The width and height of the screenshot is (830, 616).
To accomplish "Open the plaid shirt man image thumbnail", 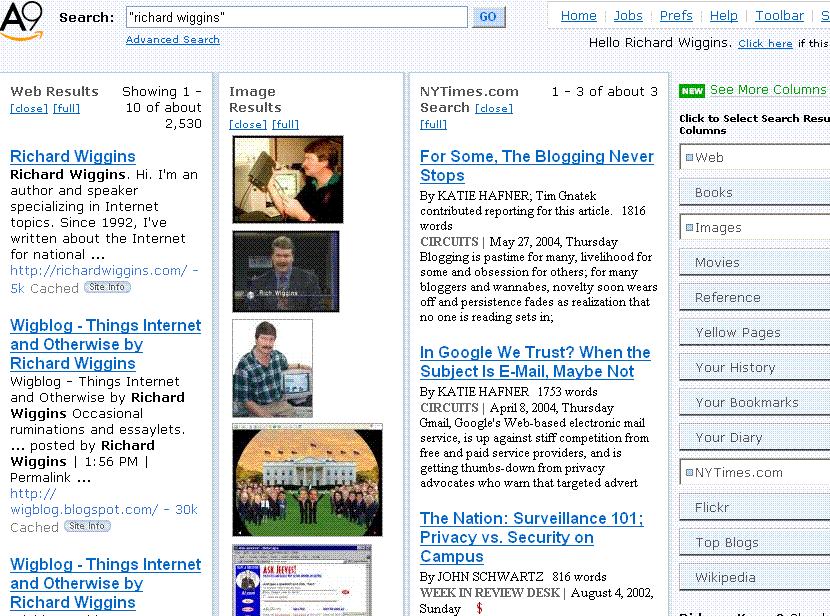I will (x=273, y=368).
